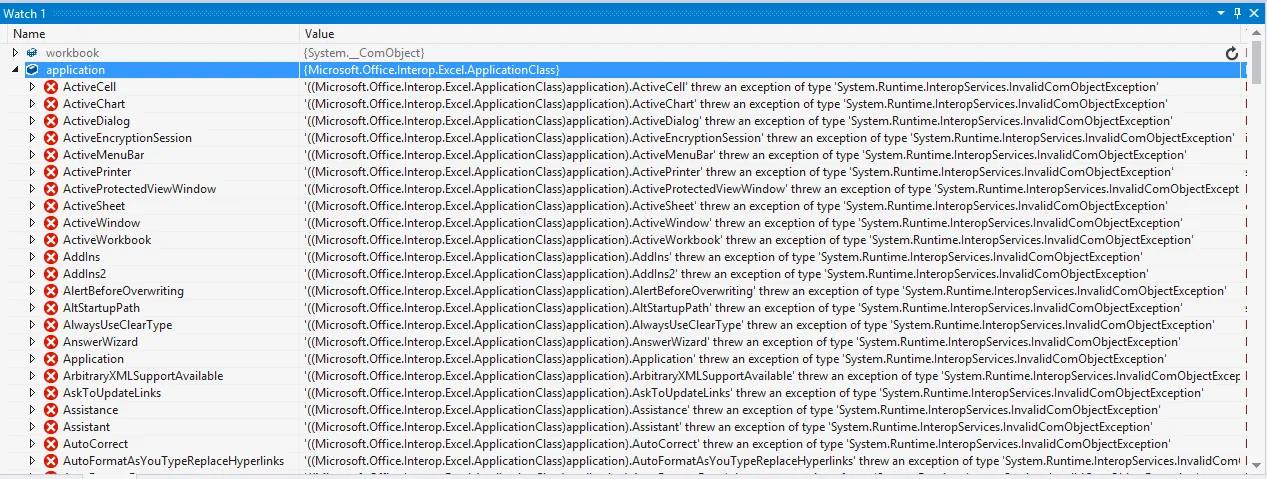
Task: Select the workbook row name
Action: 72,52
